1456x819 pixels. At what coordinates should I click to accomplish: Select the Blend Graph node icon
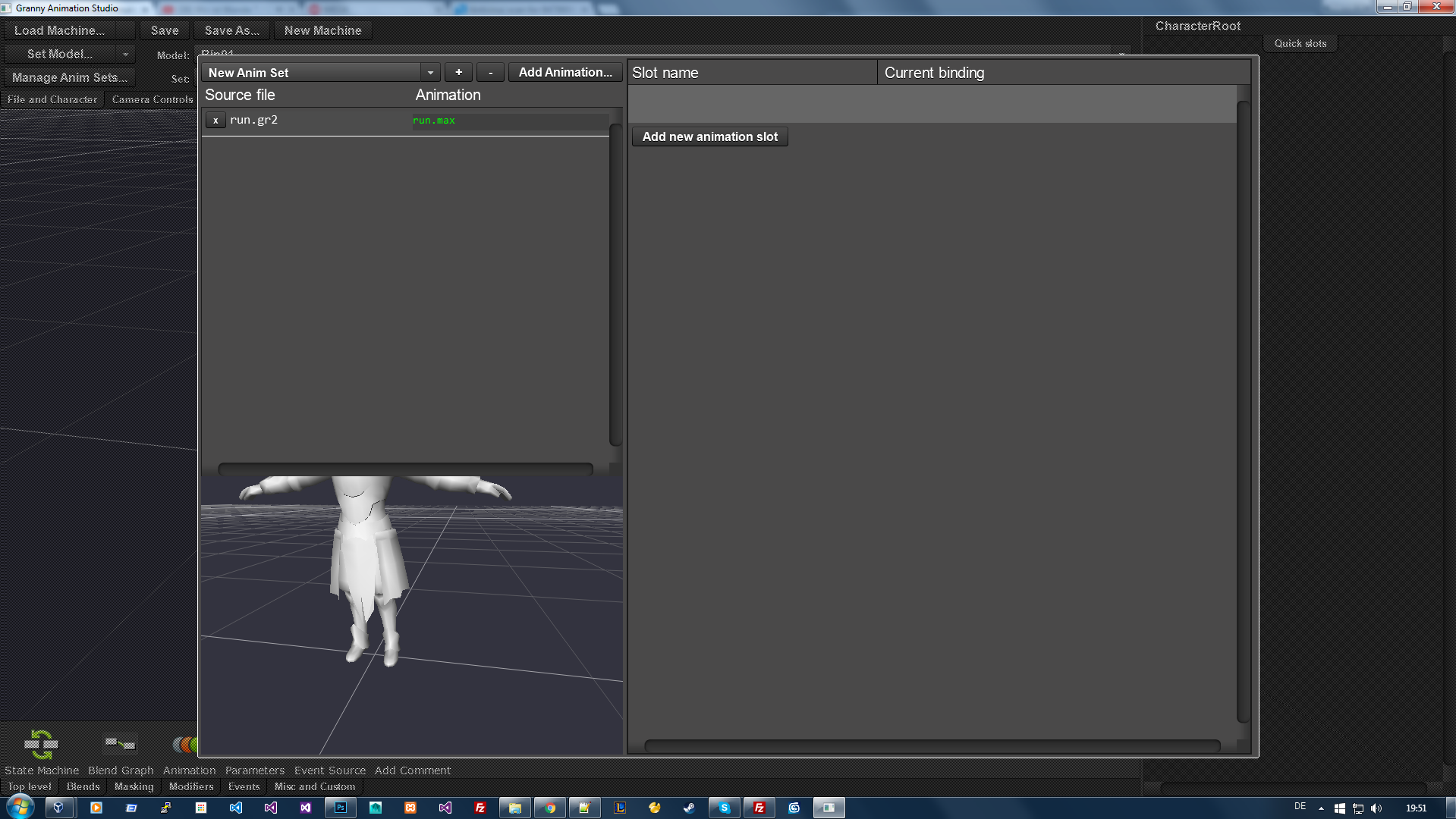tap(120, 745)
